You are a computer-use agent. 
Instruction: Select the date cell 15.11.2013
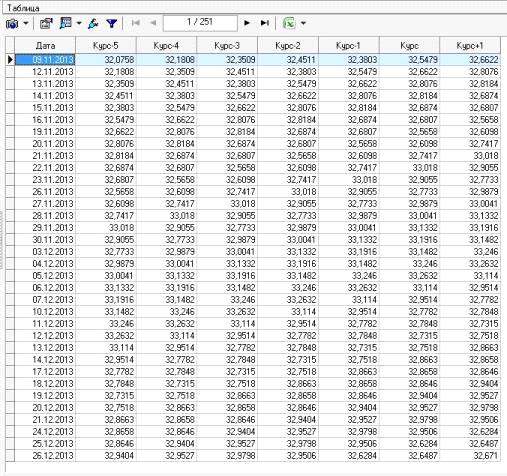coord(45,108)
